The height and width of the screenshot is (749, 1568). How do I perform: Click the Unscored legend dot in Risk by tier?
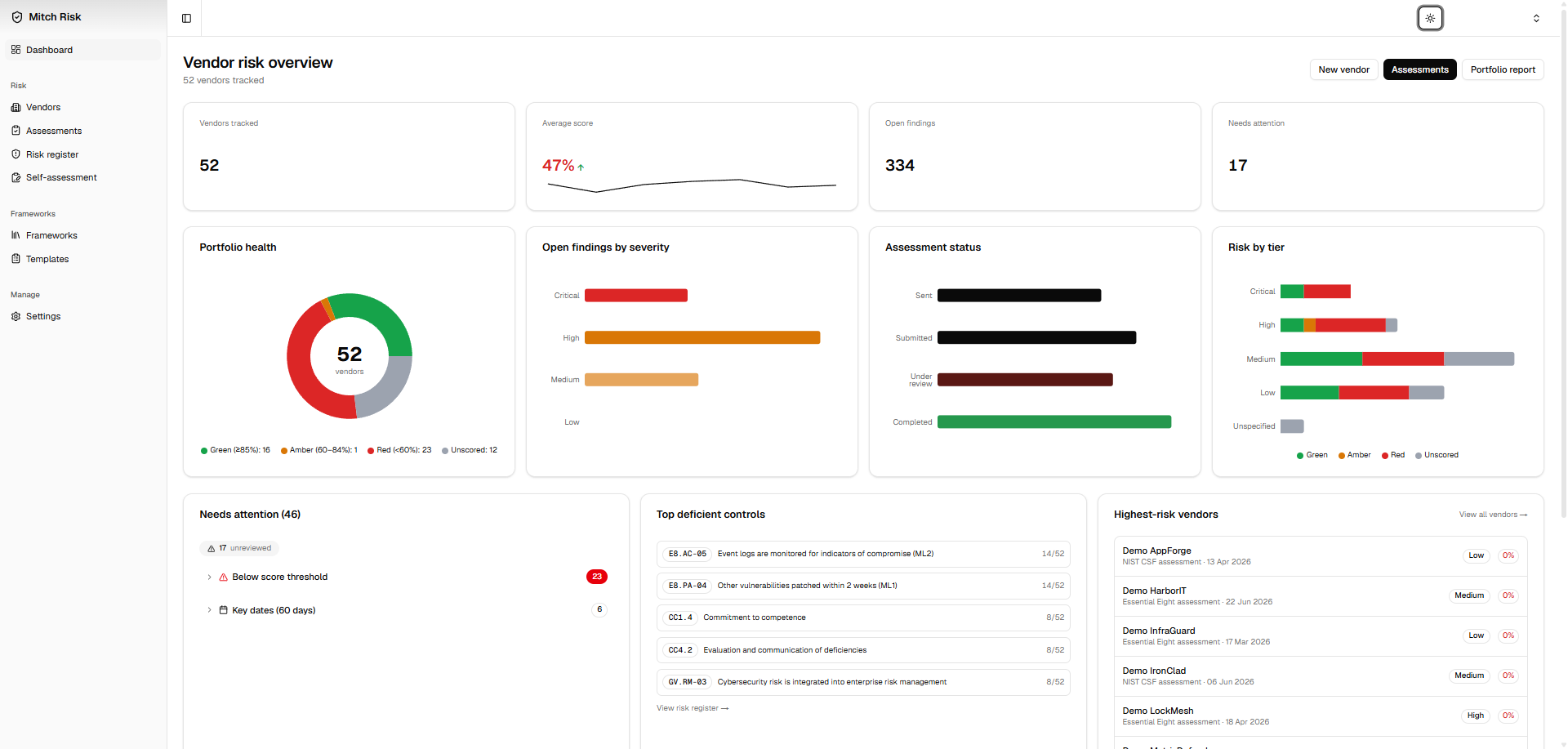pos(1419,456)
